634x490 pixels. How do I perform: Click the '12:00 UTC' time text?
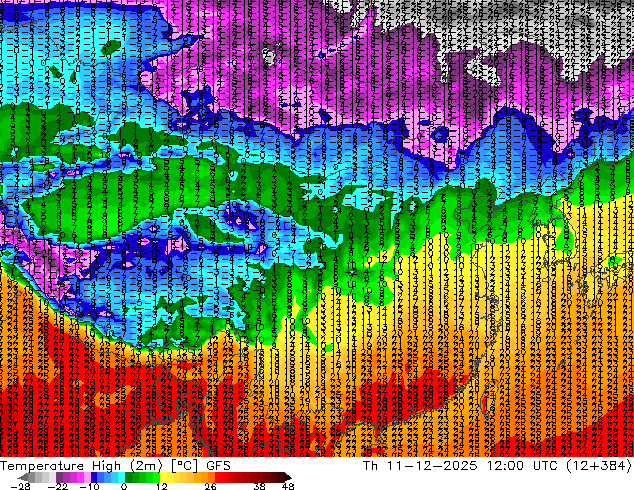click(522, 466)
